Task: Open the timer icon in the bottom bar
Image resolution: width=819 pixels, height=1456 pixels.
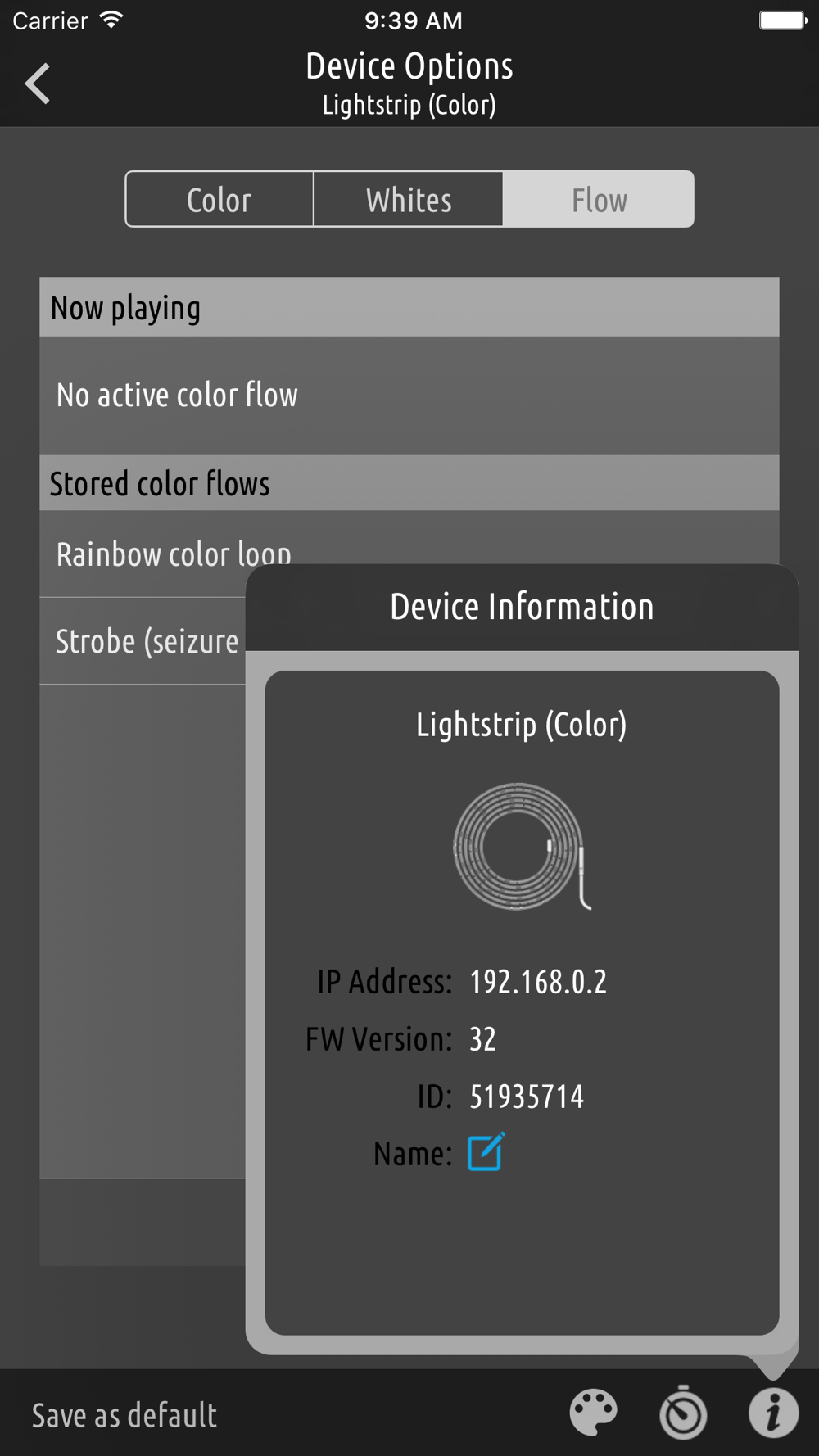Action: pos(684,1412)
